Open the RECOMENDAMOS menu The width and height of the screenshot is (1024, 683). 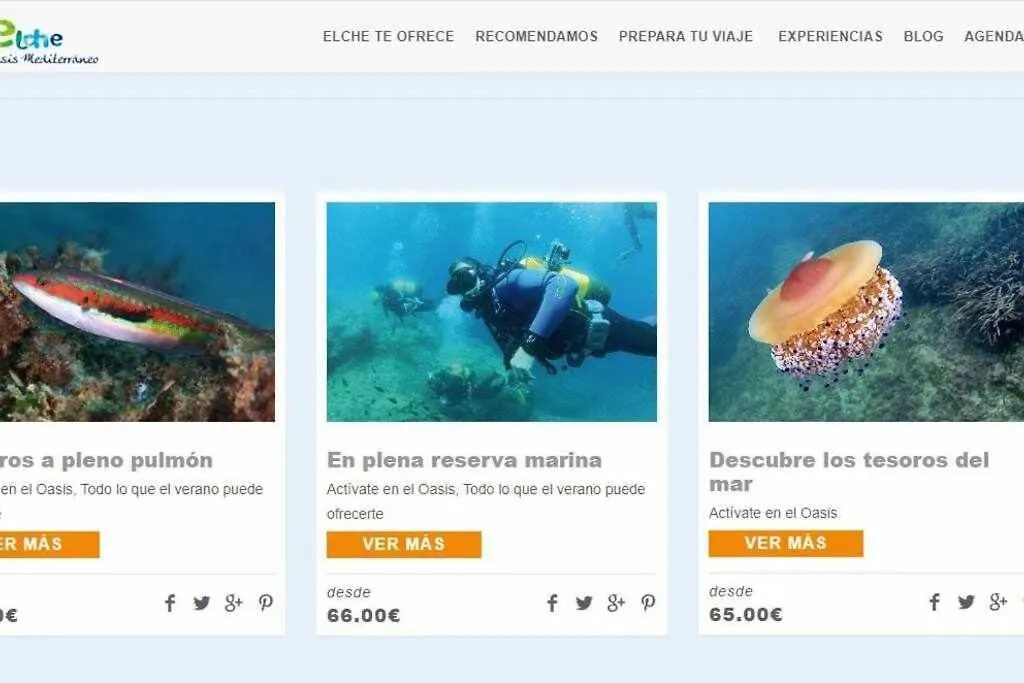[536, 37]
